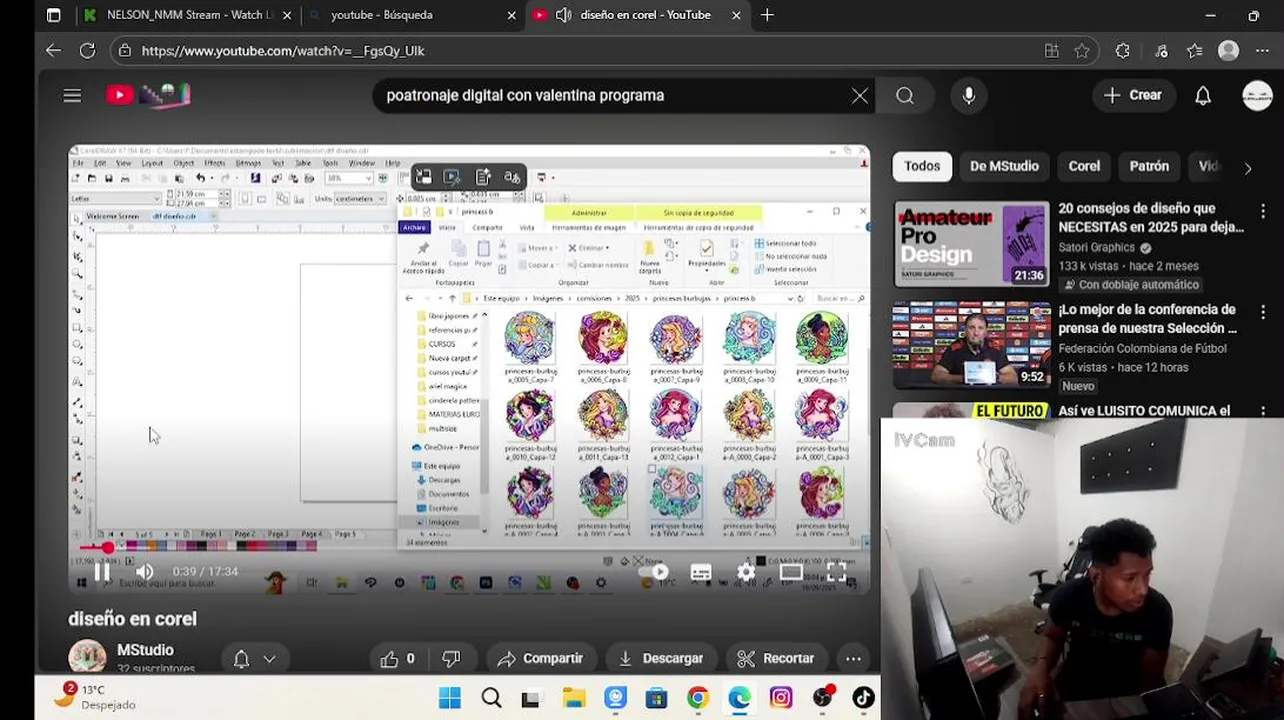1284x720 pixels.
Task: Clear the search text with X
Action: click(x=860, y=95)
